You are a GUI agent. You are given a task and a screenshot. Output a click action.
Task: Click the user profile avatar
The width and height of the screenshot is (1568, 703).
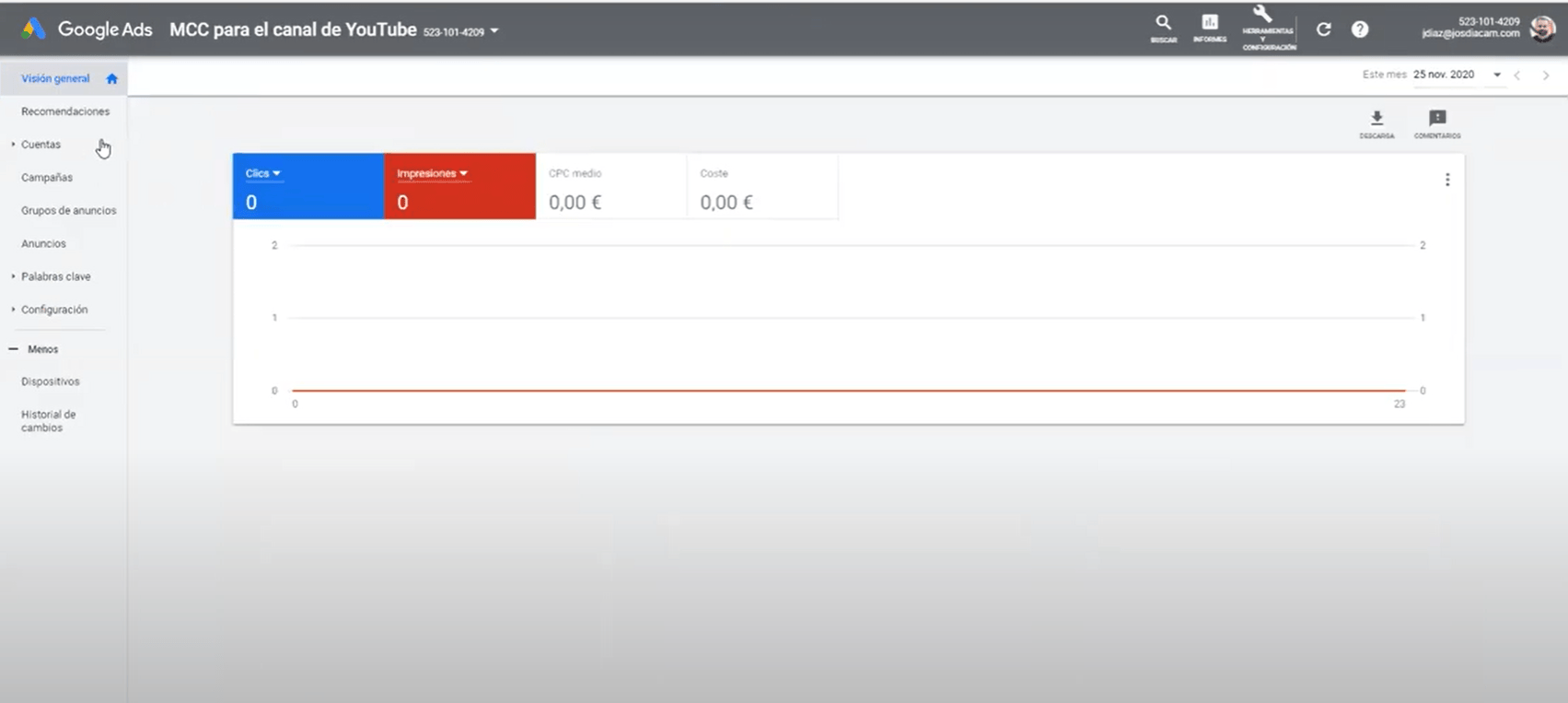(1542, 29)
